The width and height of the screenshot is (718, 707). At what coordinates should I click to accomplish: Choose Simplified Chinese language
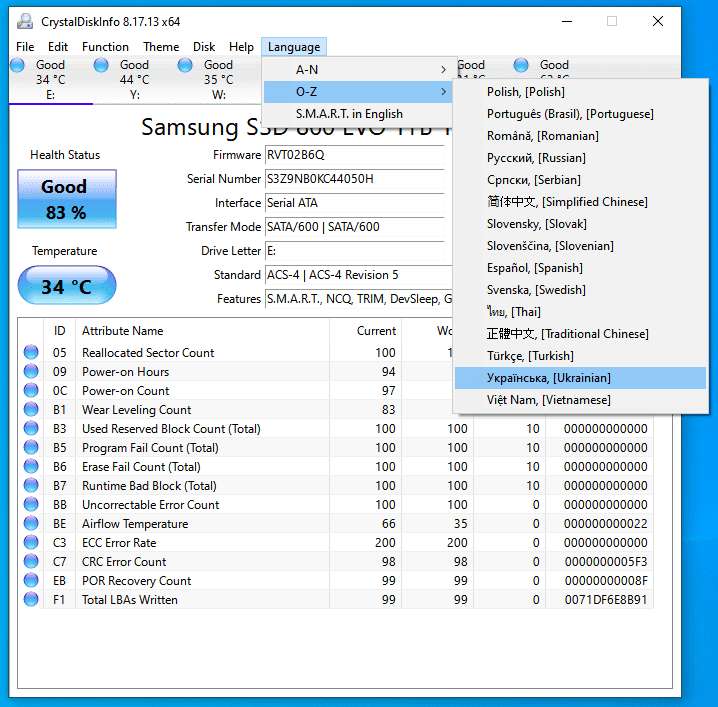click(580, 201)
